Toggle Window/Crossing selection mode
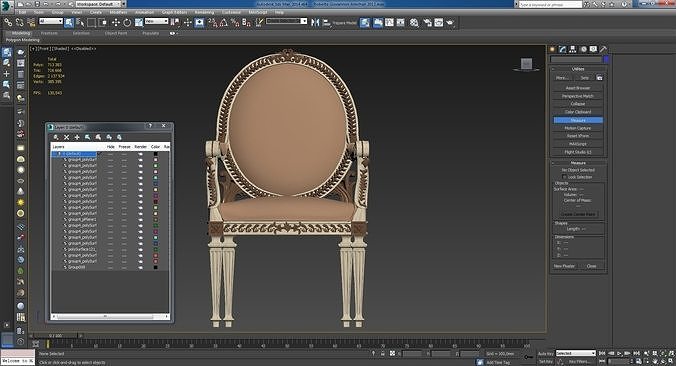The width and height of the screenshot is (676, 366). [x=103, y=22]
